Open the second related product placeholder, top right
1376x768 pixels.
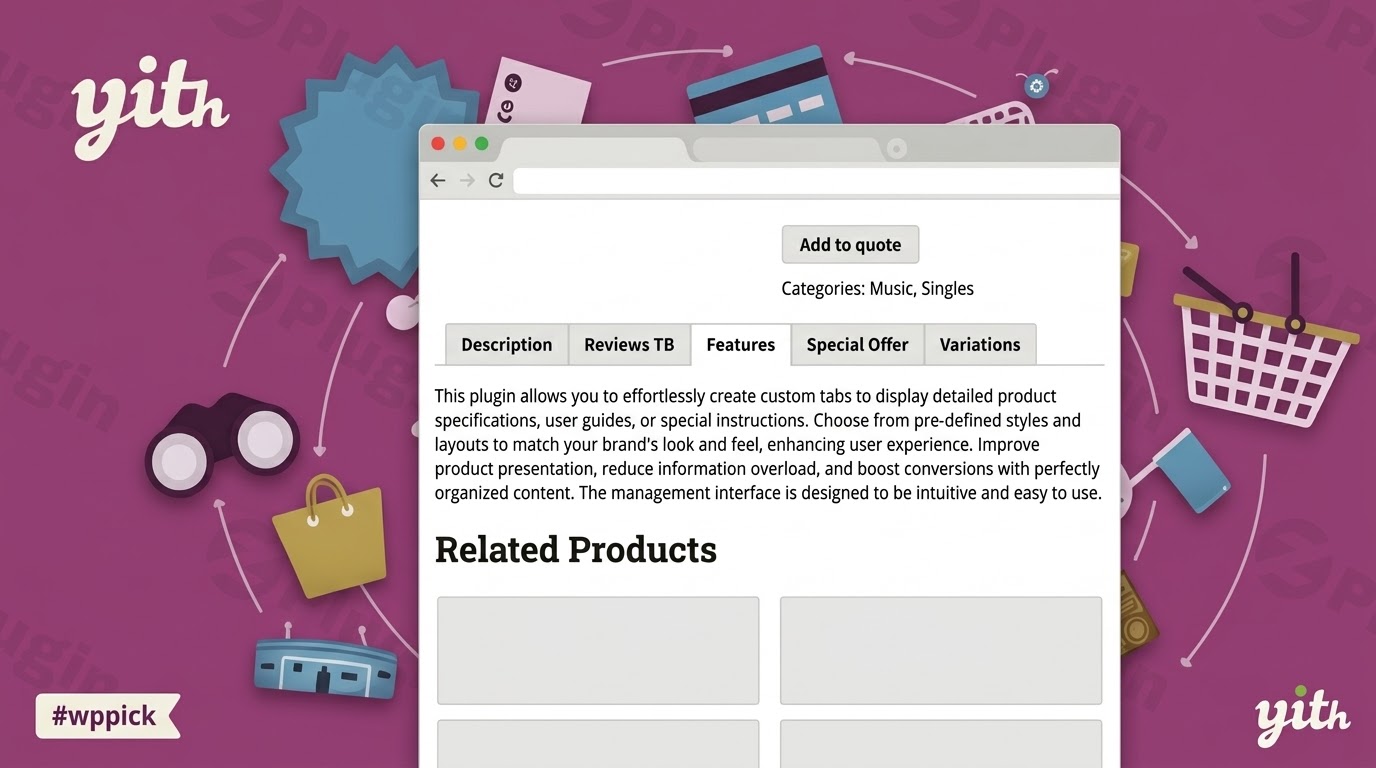pos(941,650)
